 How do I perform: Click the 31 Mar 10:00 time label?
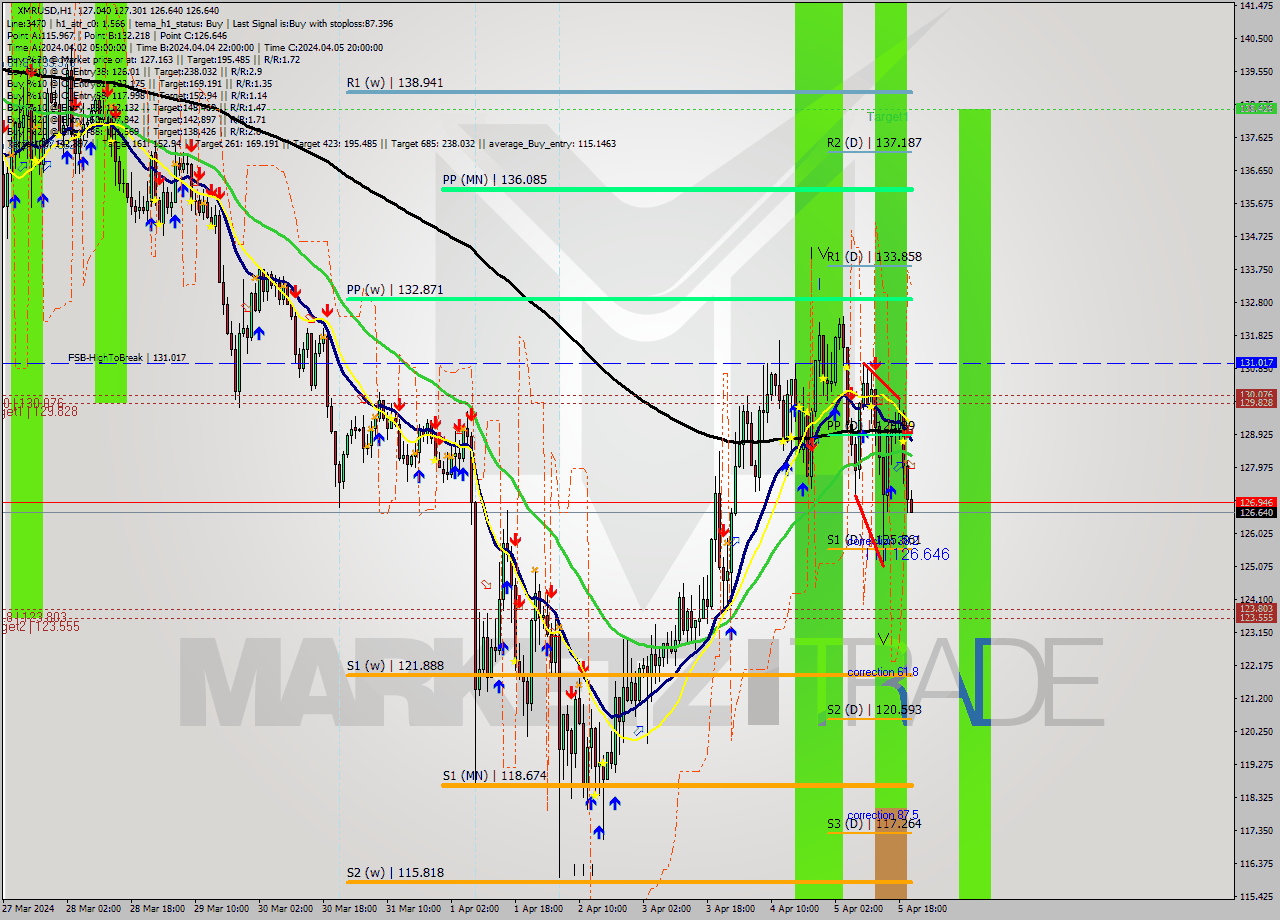pyautogui.click(x=412, y=909)
